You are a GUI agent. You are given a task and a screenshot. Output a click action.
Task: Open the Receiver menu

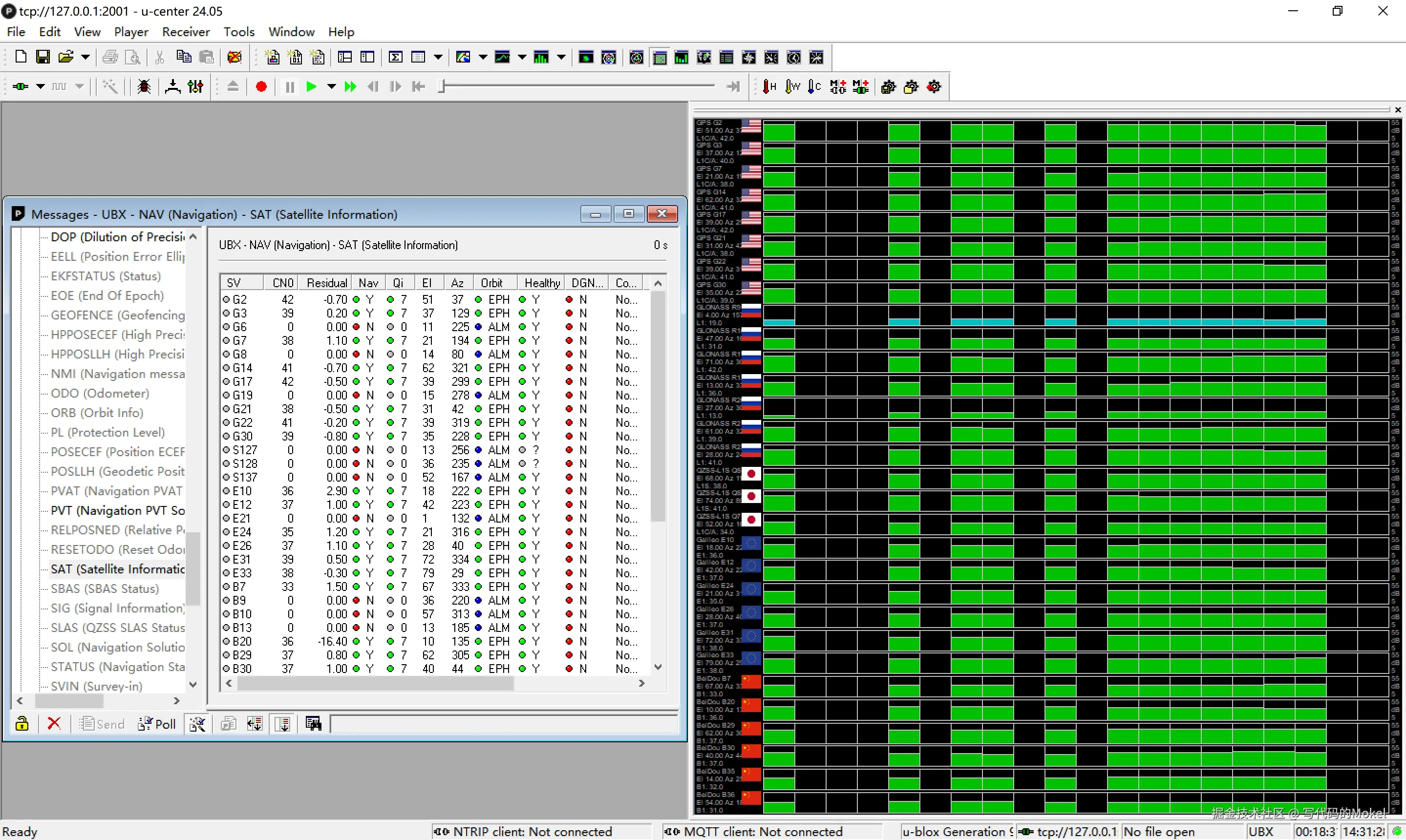[186, 32]
